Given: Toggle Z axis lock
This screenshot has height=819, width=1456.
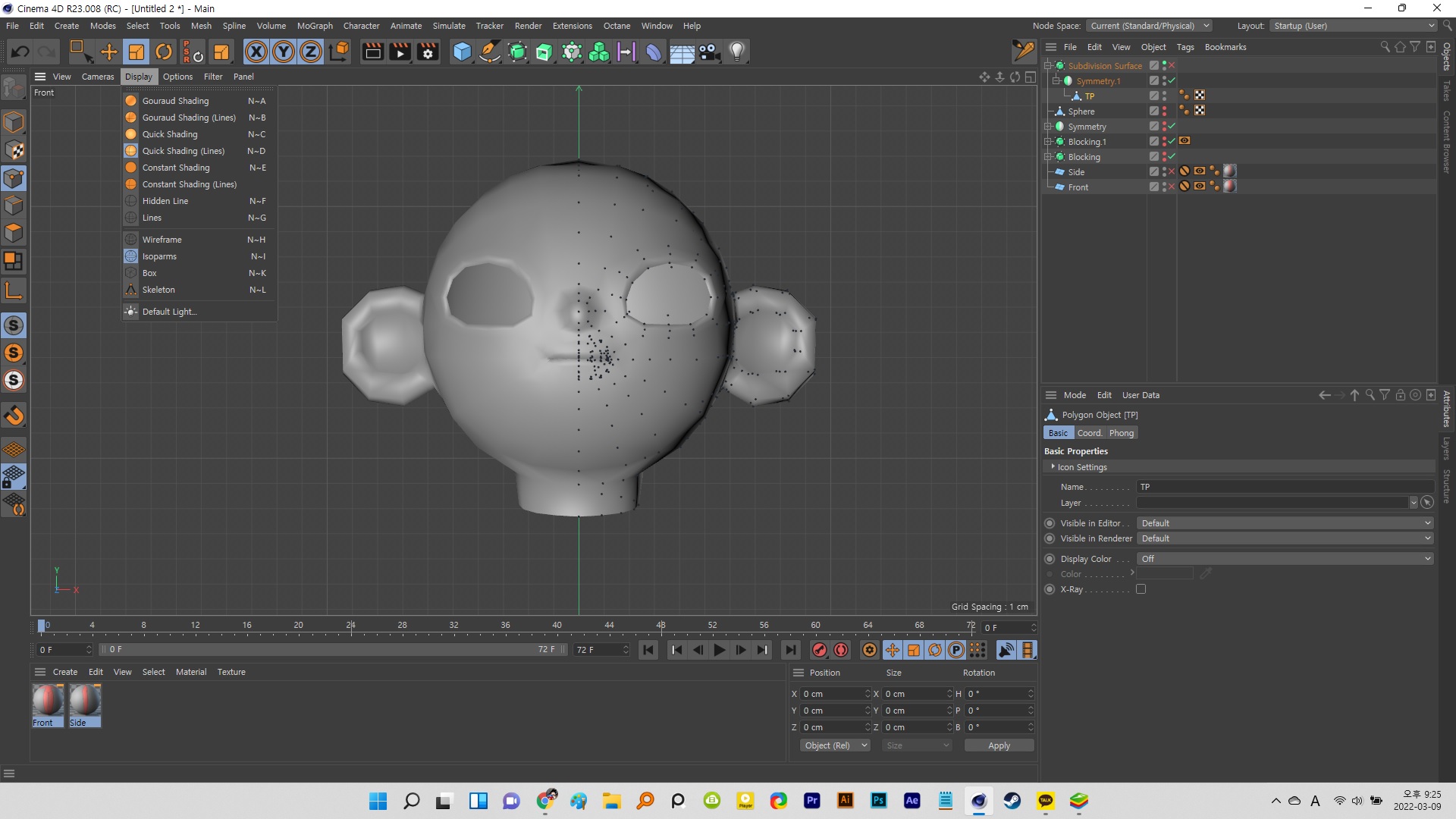Looking at the screenshot, I should [x=311, y=52].
